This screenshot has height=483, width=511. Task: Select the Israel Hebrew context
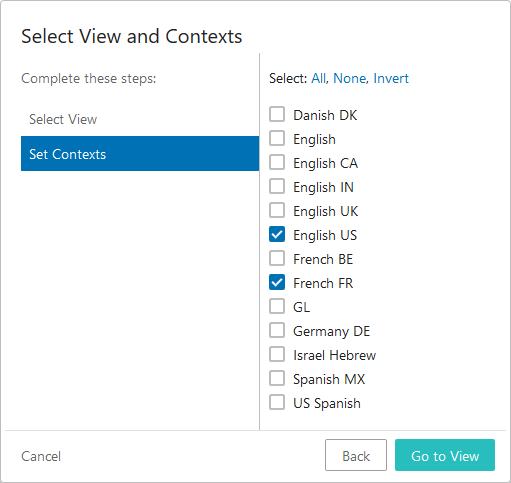click(277, 354)
